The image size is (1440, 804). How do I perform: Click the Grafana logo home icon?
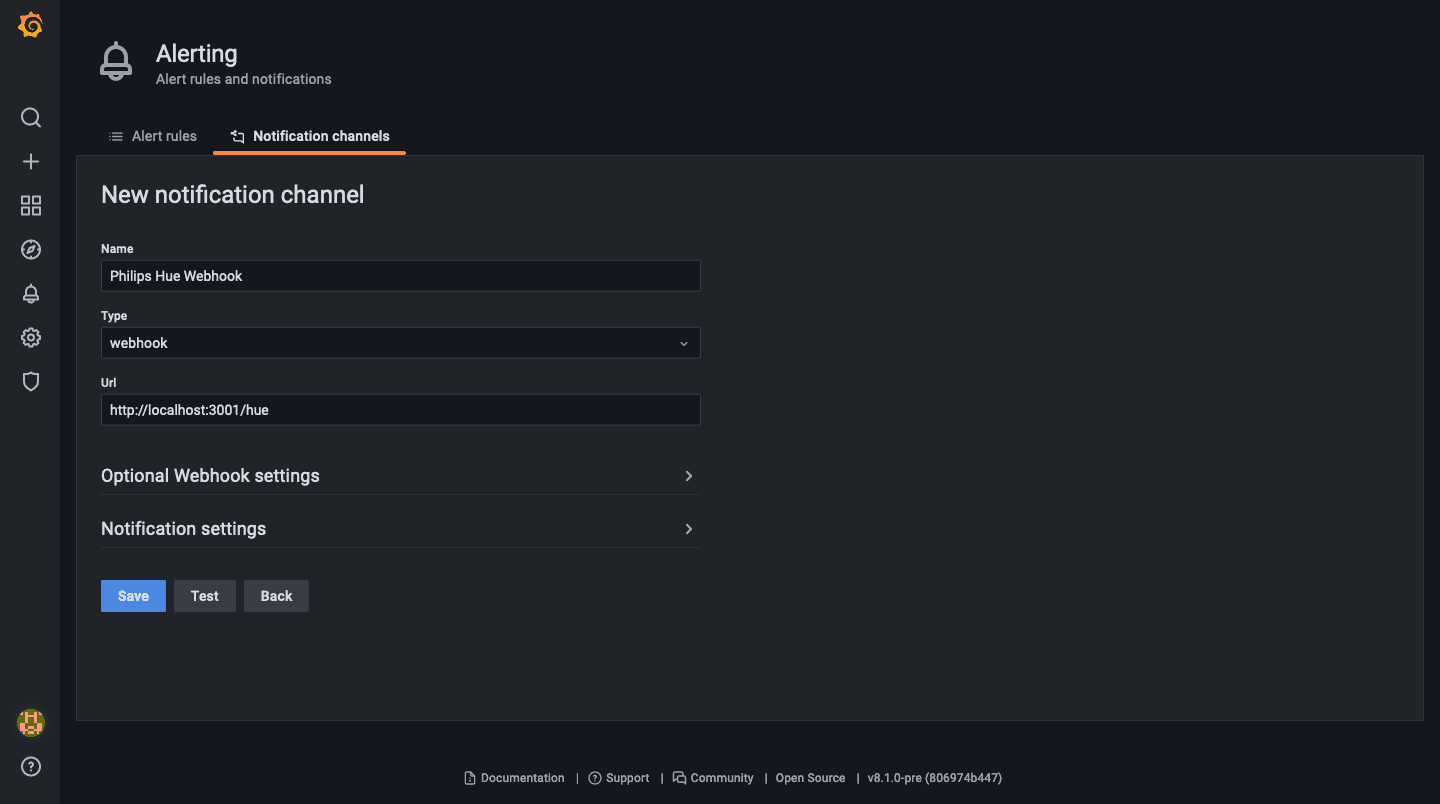pyautogui.click(x=30, y=26)
